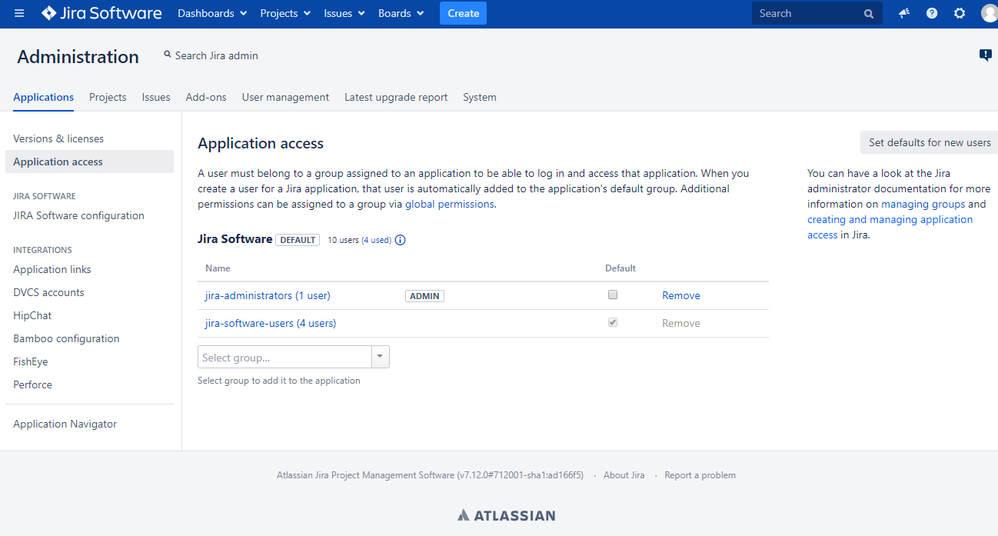This screenshot has height=536, width=998.
Task: Click the Atlassian logo in footer
Action: tap(507, 516)
